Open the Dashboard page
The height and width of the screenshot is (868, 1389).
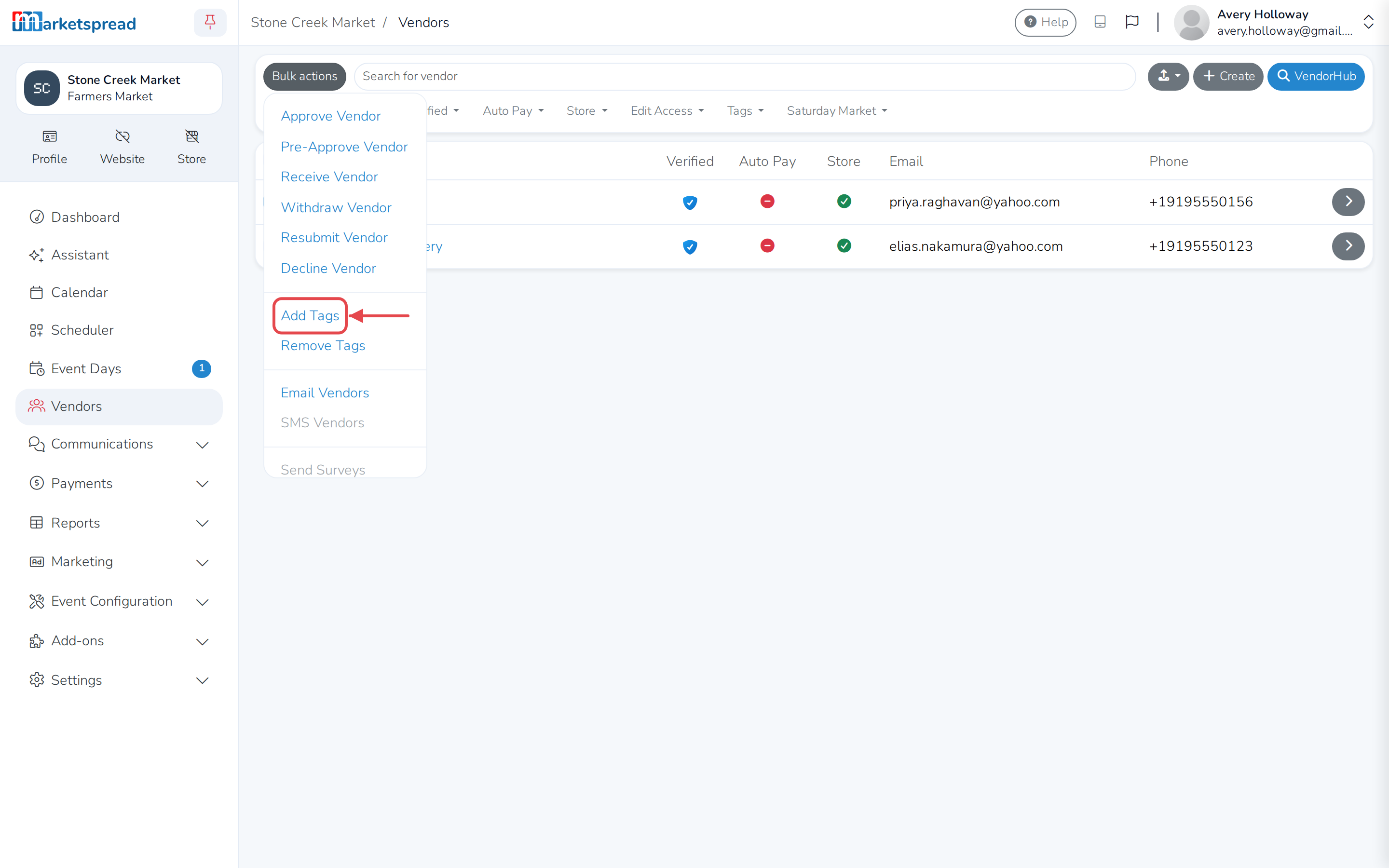119,217
